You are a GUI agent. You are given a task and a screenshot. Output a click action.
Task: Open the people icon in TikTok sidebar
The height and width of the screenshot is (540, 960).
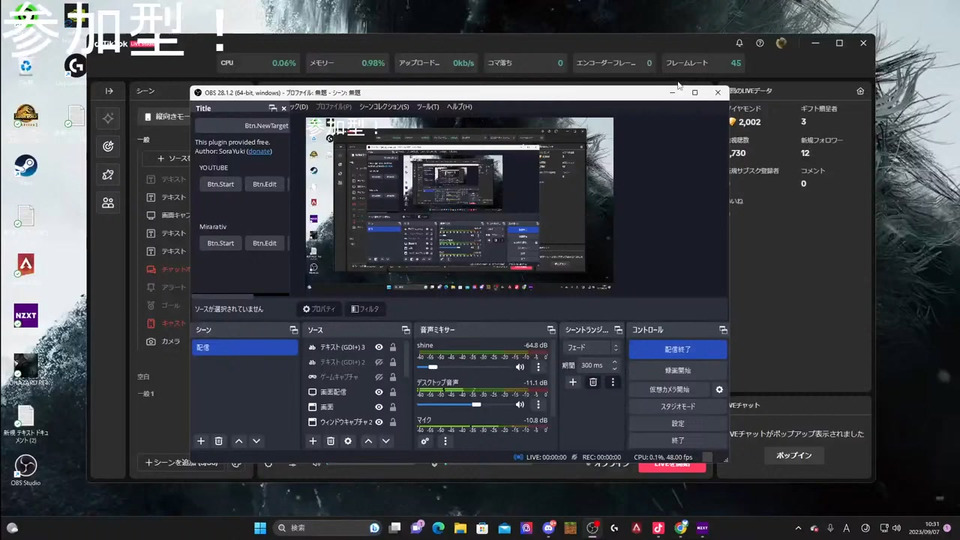click(x=108, y=203)
